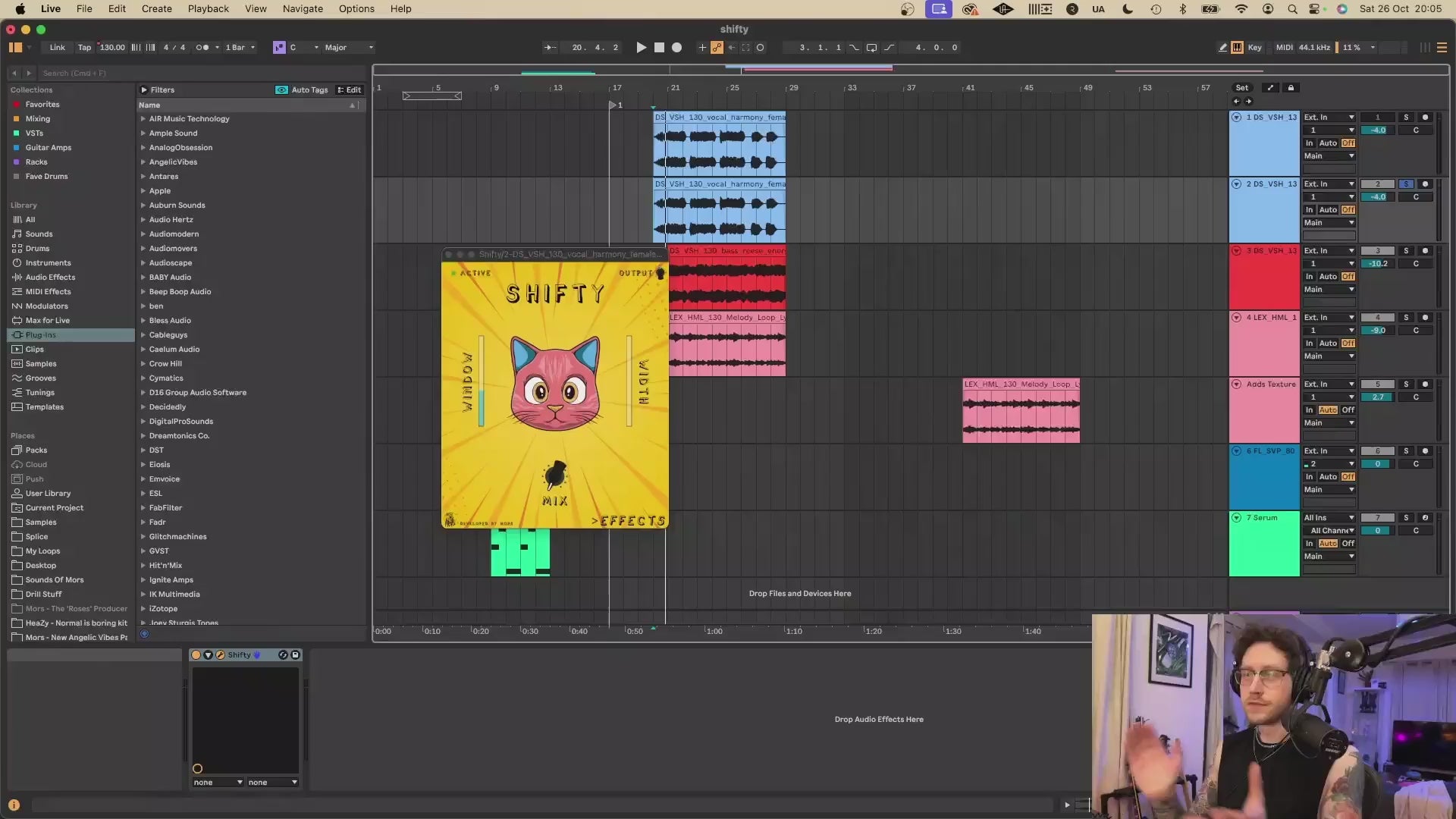
Task: Solo track 1 DS_VSH
Action: [x=1406, y=118]
